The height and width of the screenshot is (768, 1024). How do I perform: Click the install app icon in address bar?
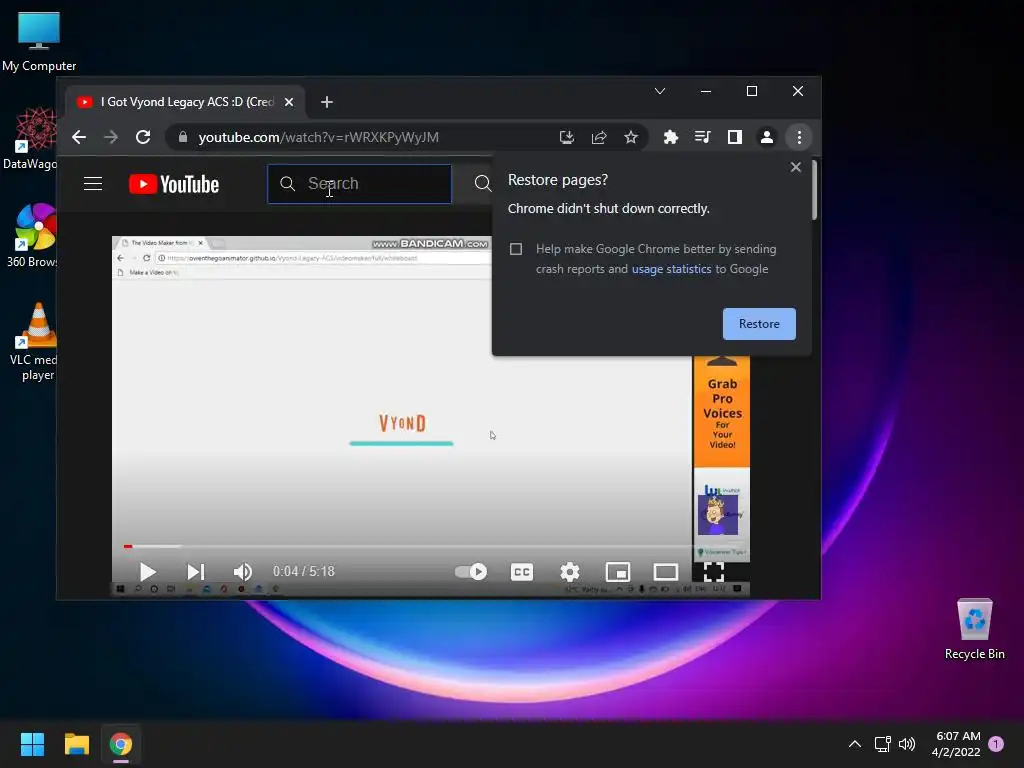coord(567,137)
